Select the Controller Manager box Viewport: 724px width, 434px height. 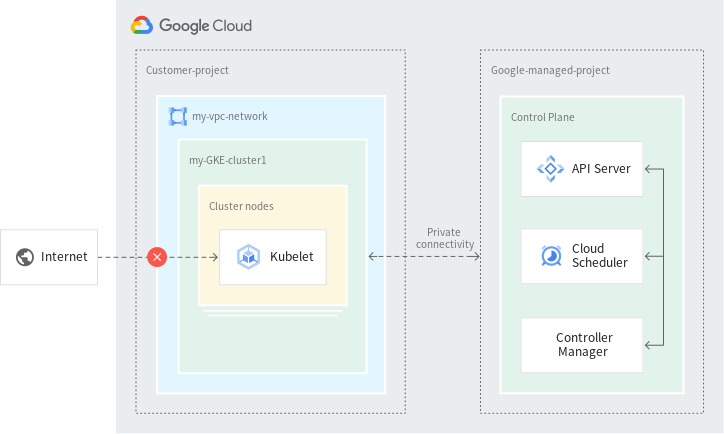(x=582, y=345)
